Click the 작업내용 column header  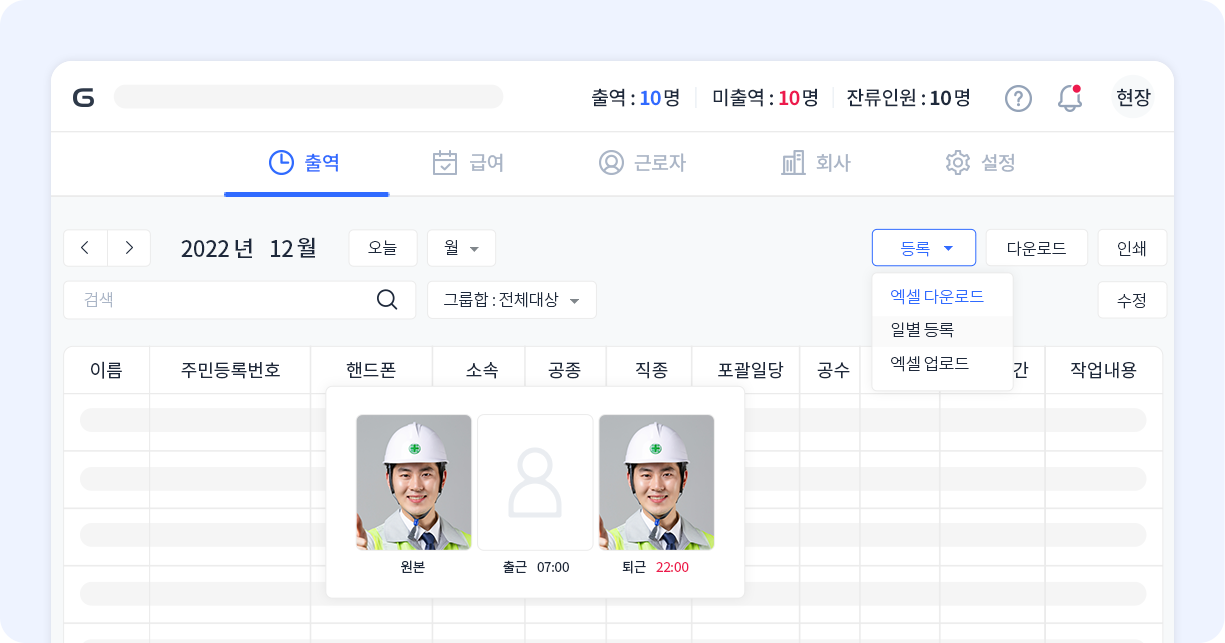(1103, 370)
